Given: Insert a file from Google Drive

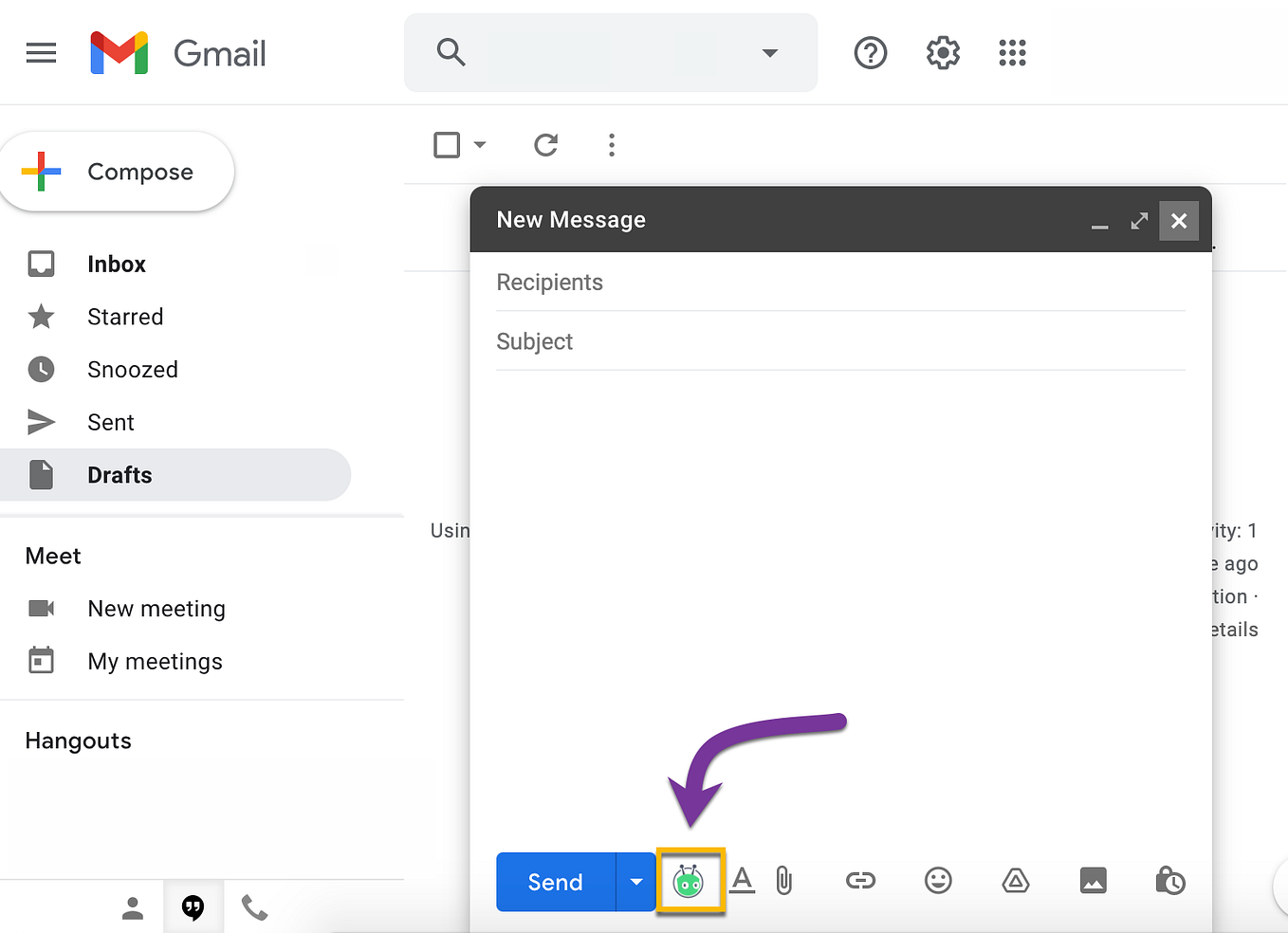Looking at the screenshot, I should click(1015, 881).
